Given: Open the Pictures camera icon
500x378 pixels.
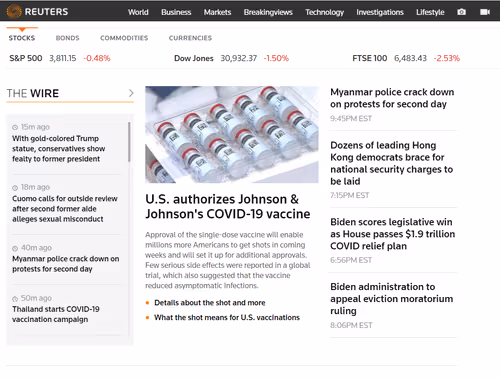Looking at the screenshot, I should [461, 12].
